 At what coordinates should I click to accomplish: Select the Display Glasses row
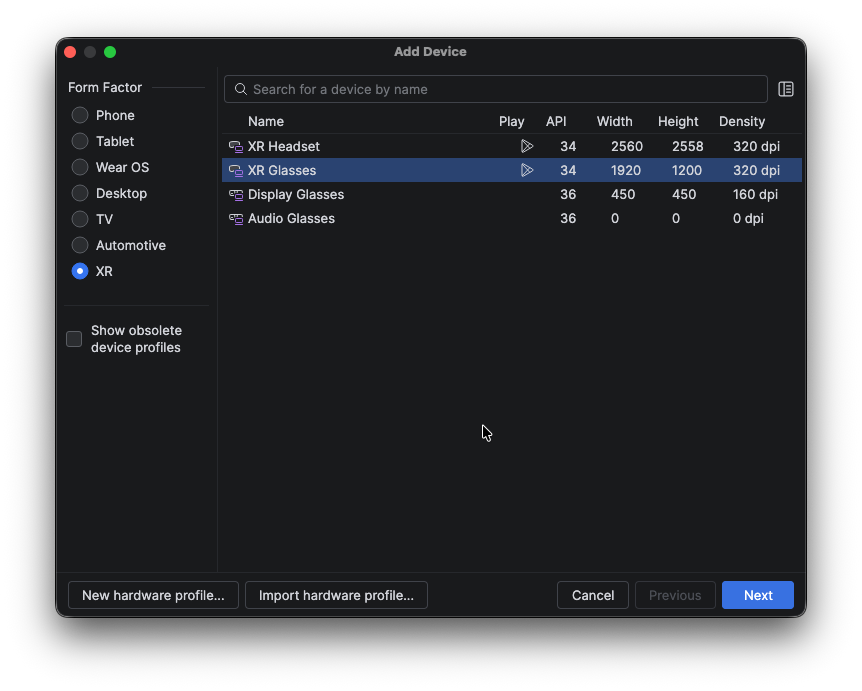pyautogui.click(x=512, y=195)
